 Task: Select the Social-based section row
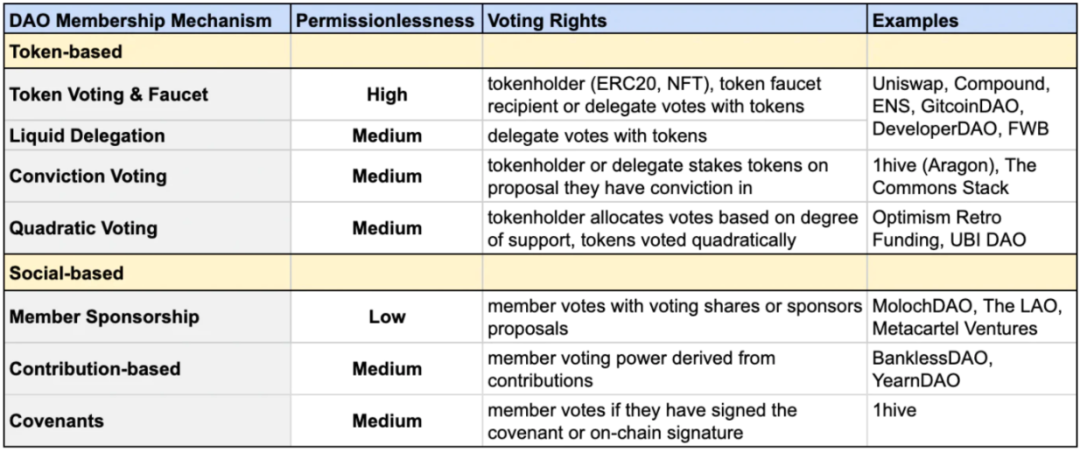click(541, 273)
